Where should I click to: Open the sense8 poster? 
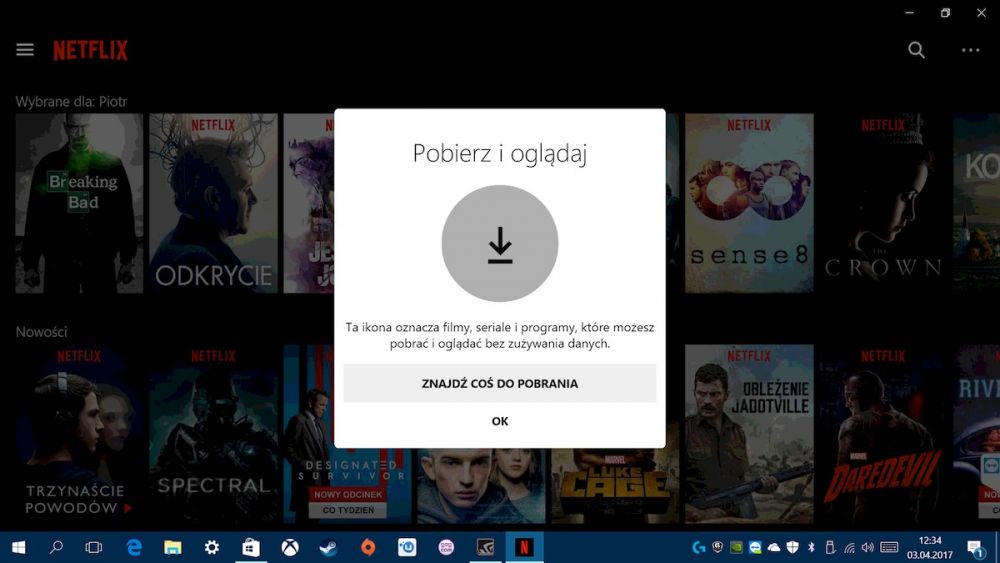[x=749, y=203]
